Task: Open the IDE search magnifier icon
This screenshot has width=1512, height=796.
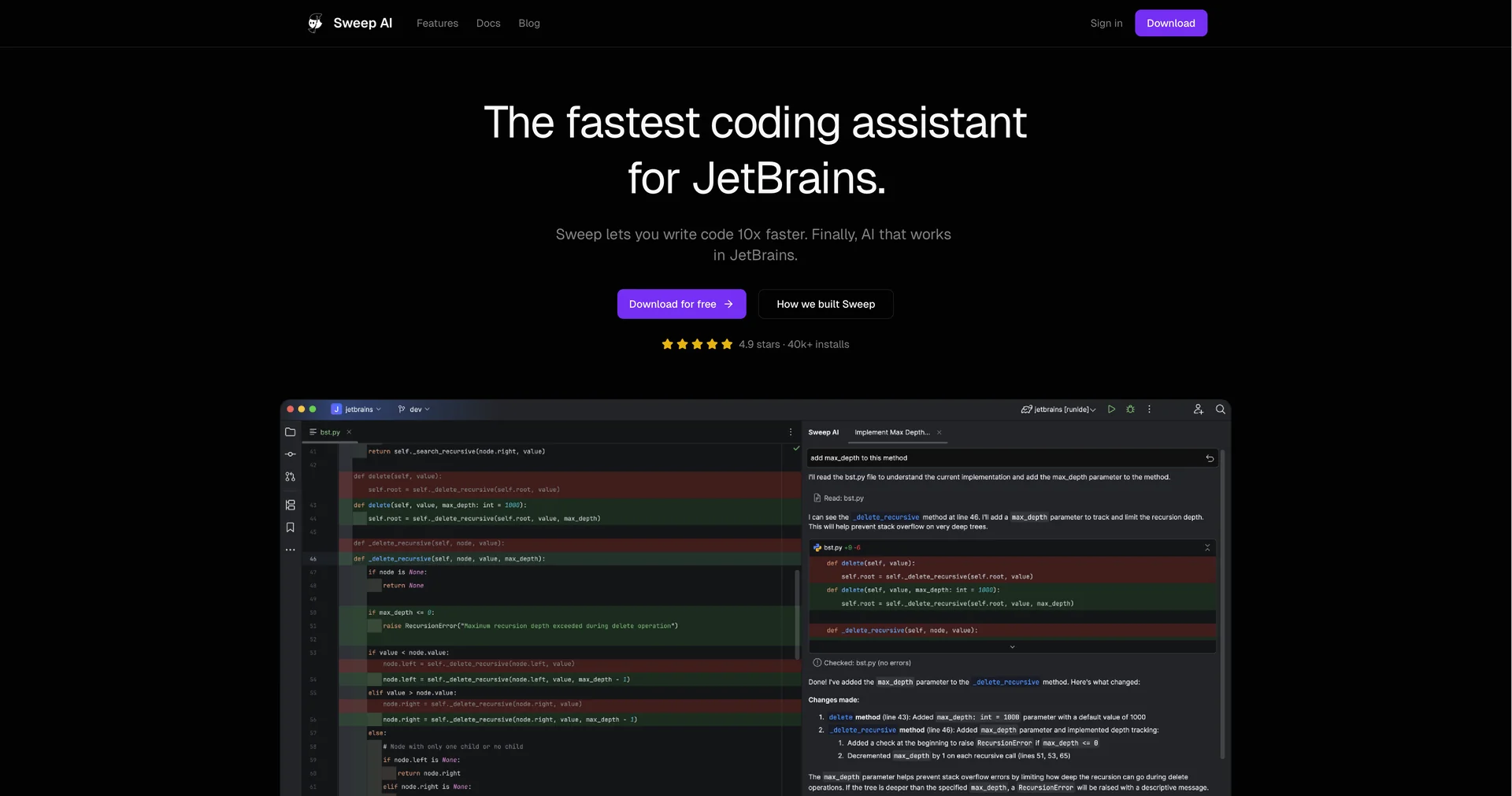Action: (x=1220, y=409)
